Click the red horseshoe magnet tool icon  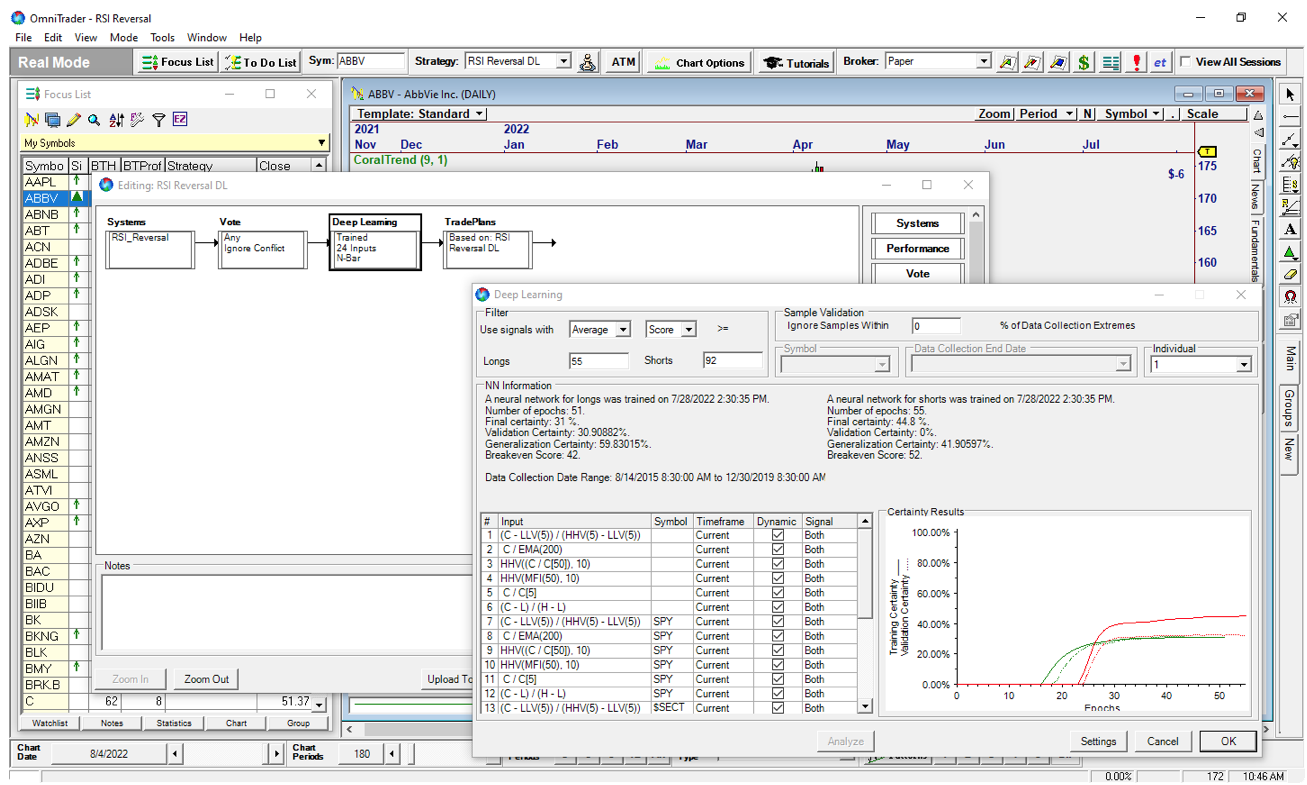click(1290, 297)
